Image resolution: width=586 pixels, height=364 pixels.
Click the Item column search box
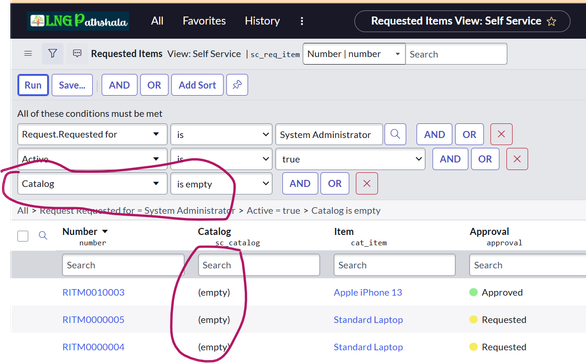(x=394, y=265)
